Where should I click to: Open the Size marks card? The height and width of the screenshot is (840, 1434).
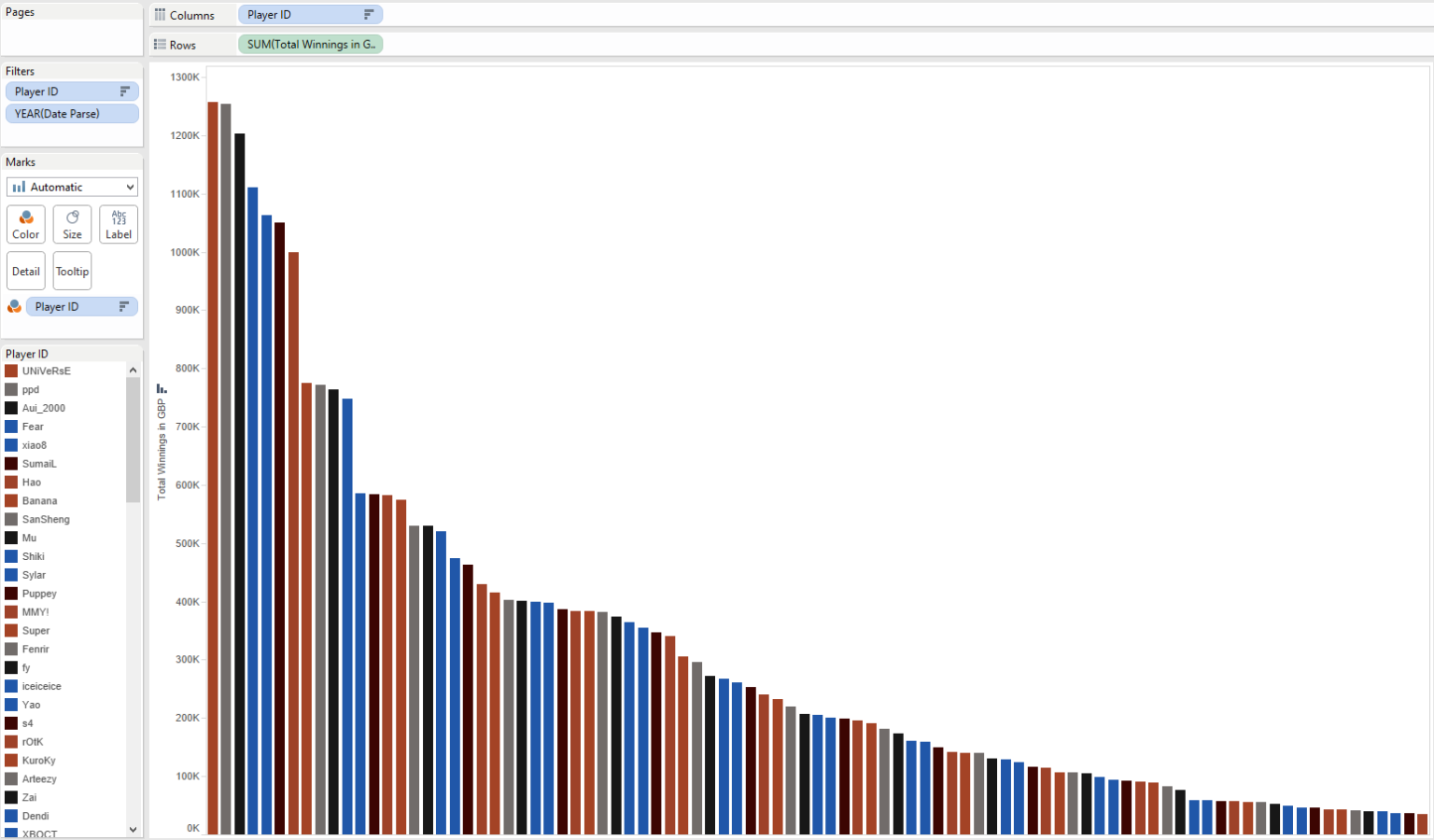point(72,225)
